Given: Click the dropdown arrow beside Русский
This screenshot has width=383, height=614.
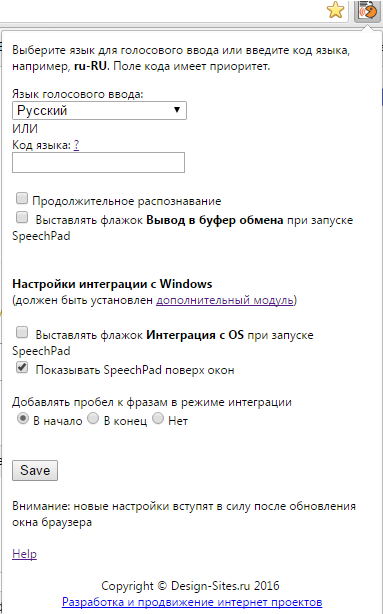Looking at the screenshot, I should [177, 110].
